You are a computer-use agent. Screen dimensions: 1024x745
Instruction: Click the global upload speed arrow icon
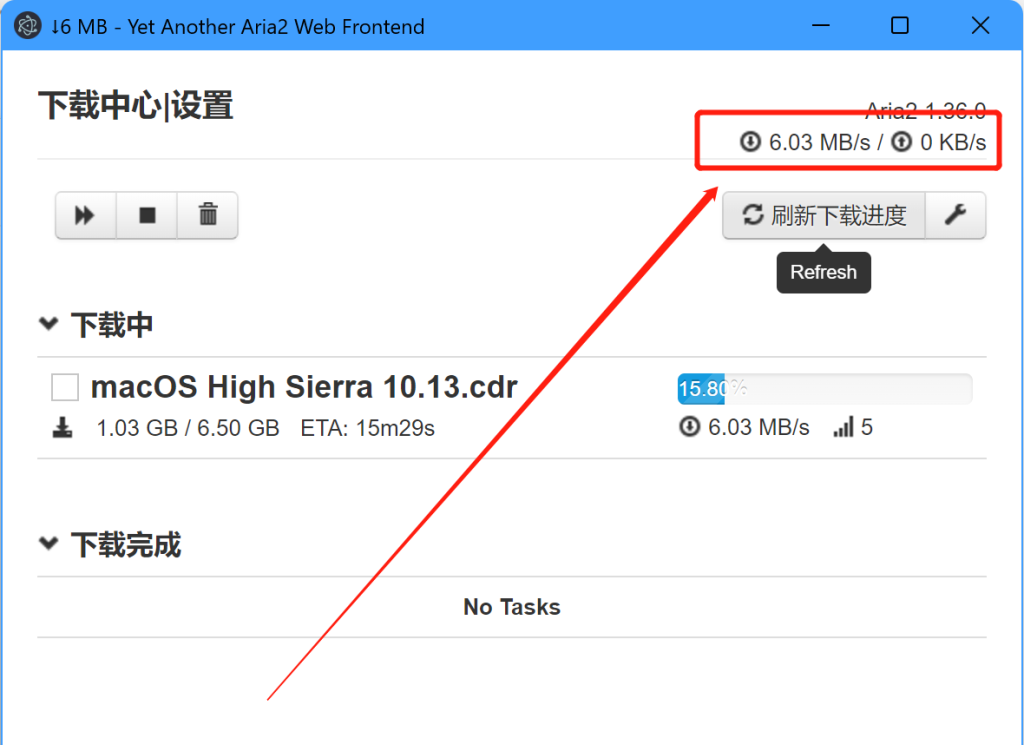pos(902,142)
